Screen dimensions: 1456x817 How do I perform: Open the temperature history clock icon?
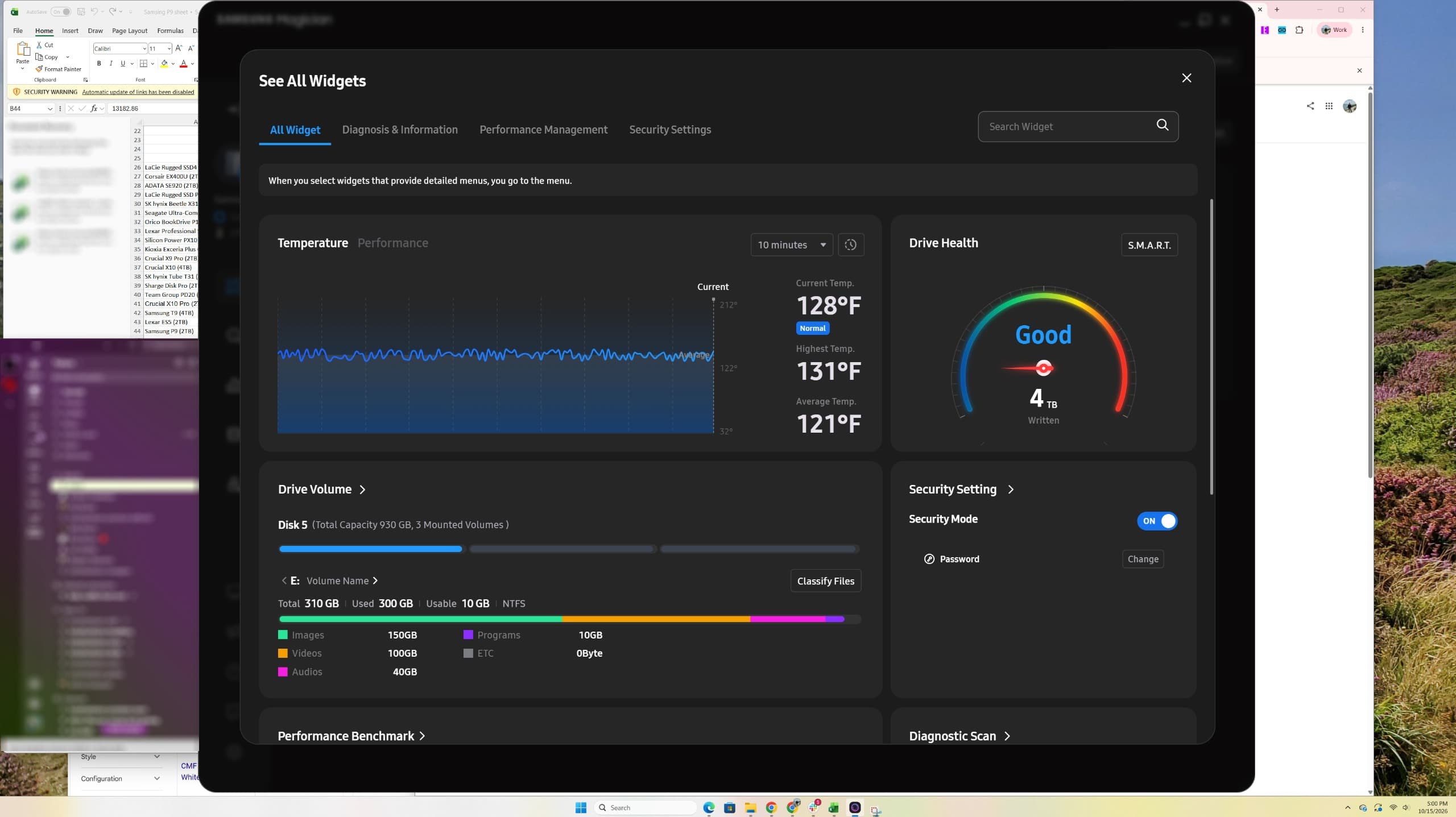pyautogui.click(x=850, y=245)
